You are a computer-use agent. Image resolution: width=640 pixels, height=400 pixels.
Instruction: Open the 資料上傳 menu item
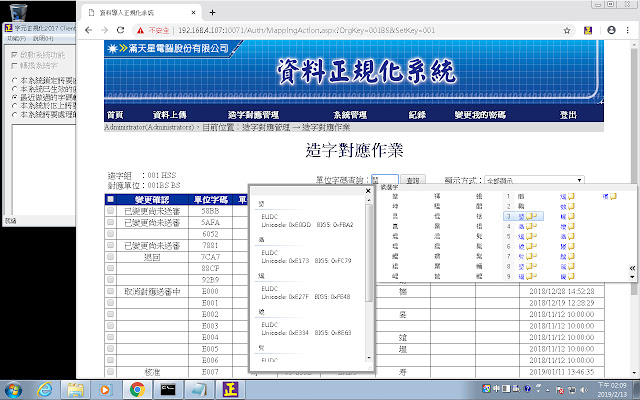[169, 115]
